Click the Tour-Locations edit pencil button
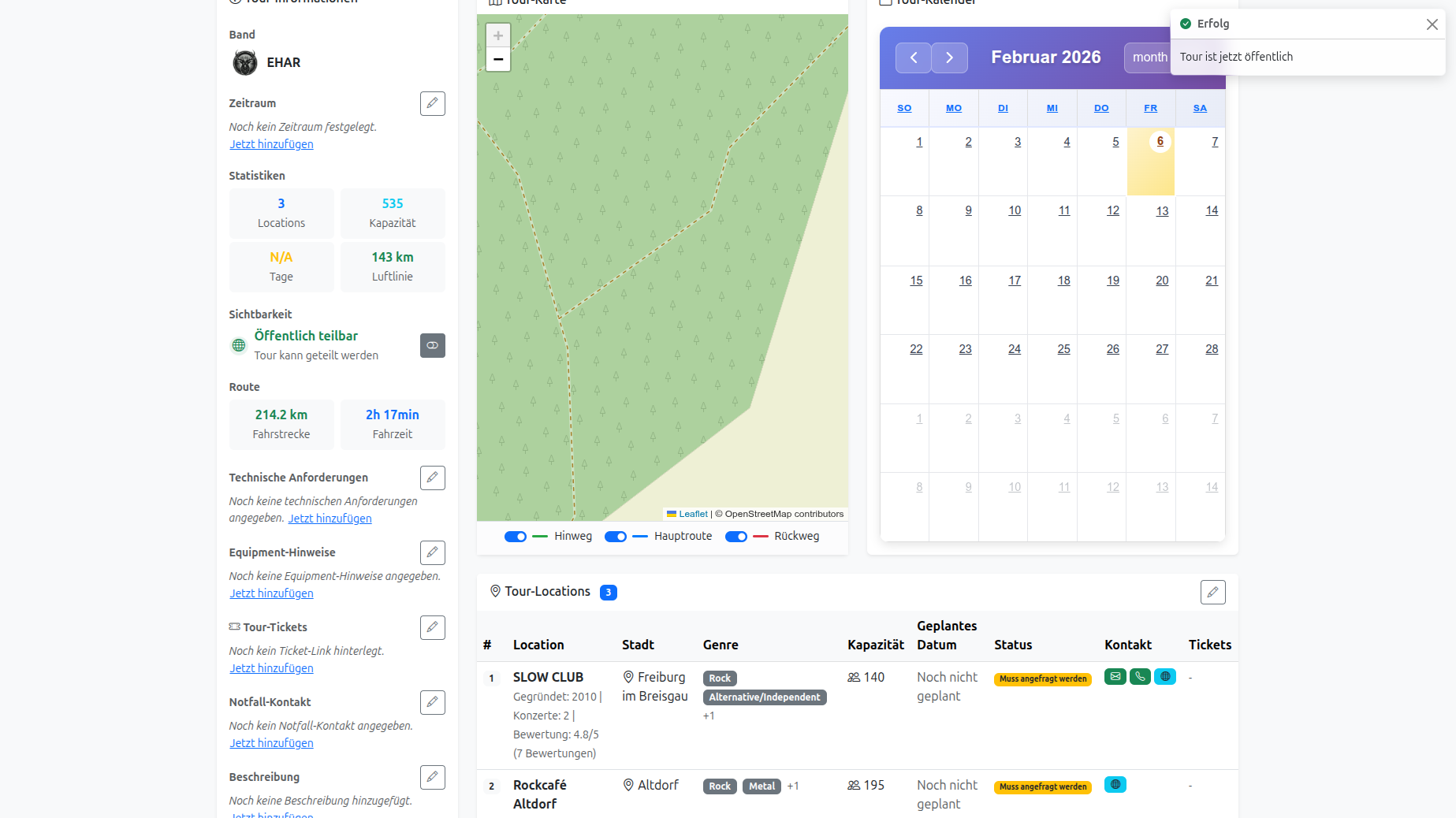Screen dimensions: 1456x818 coord(1212,592)
